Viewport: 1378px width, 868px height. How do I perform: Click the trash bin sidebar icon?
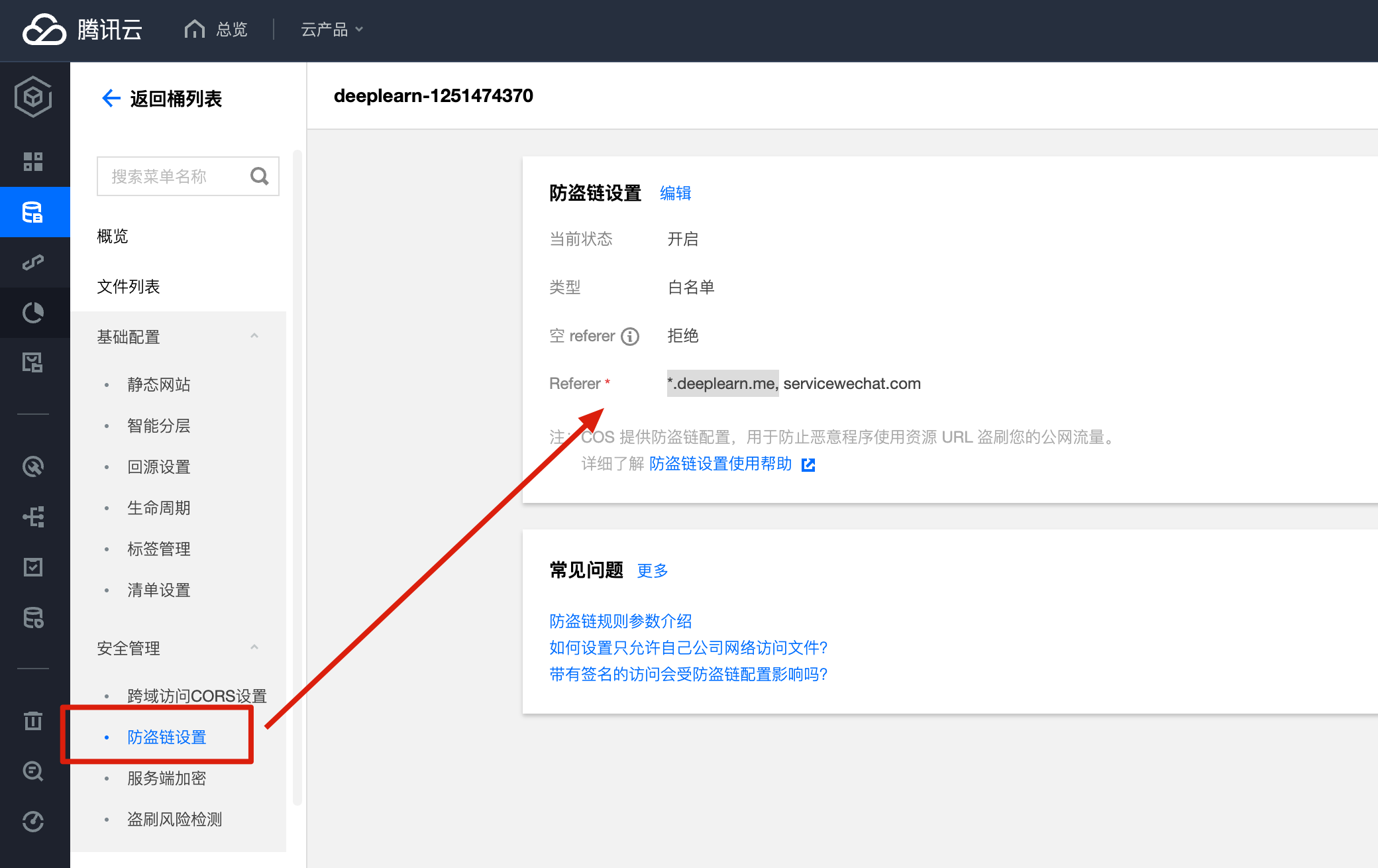tap(33, 720)
